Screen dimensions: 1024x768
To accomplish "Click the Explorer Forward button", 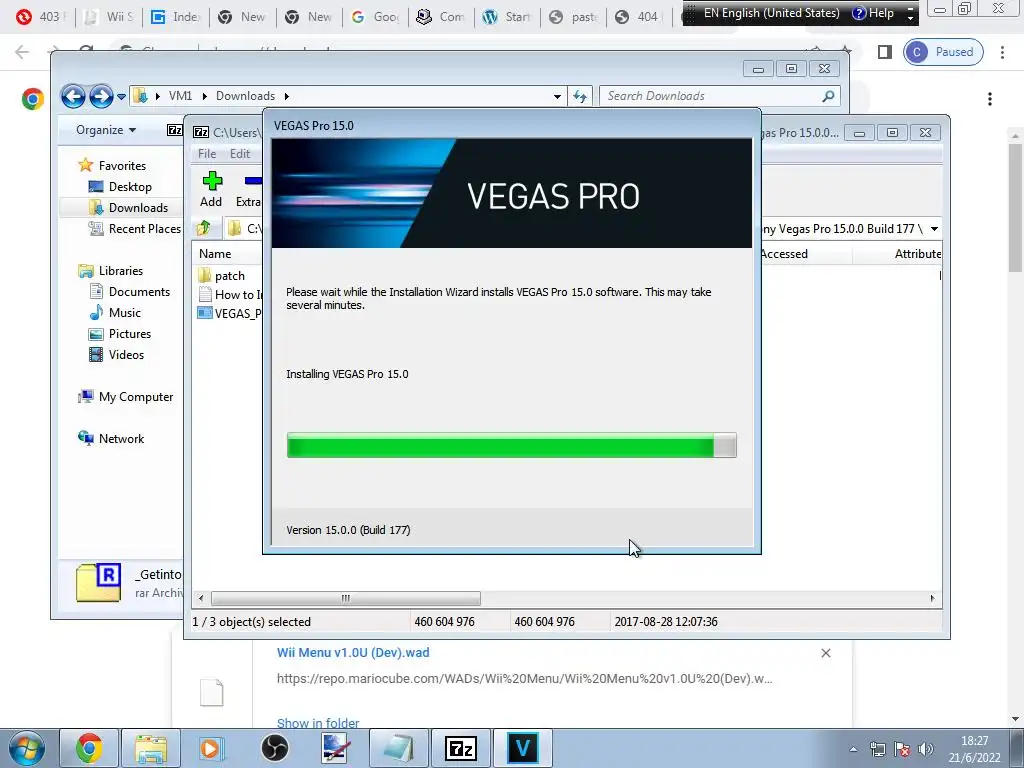I will 101,97.
